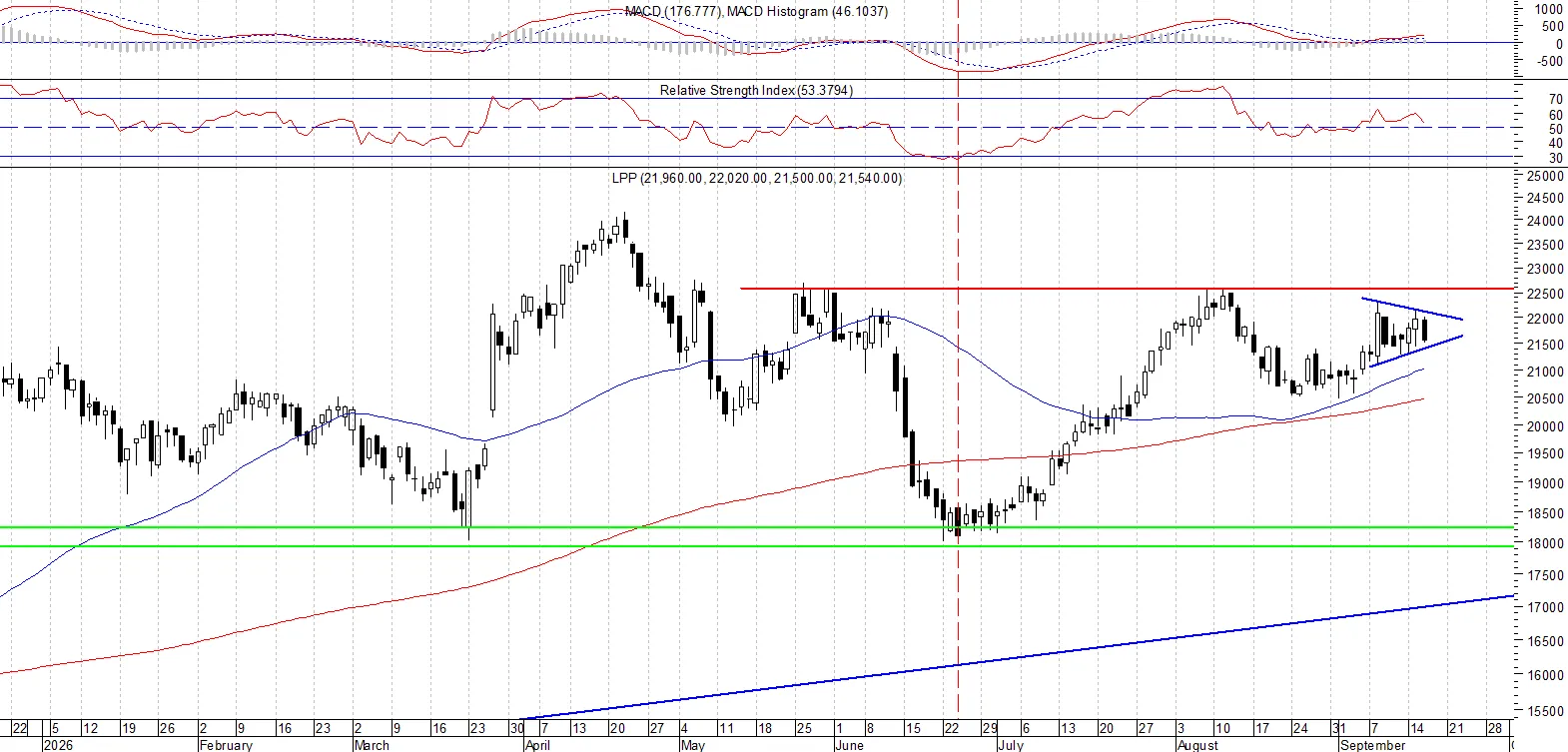Click the 2026 year label

[x=58, y=745]
